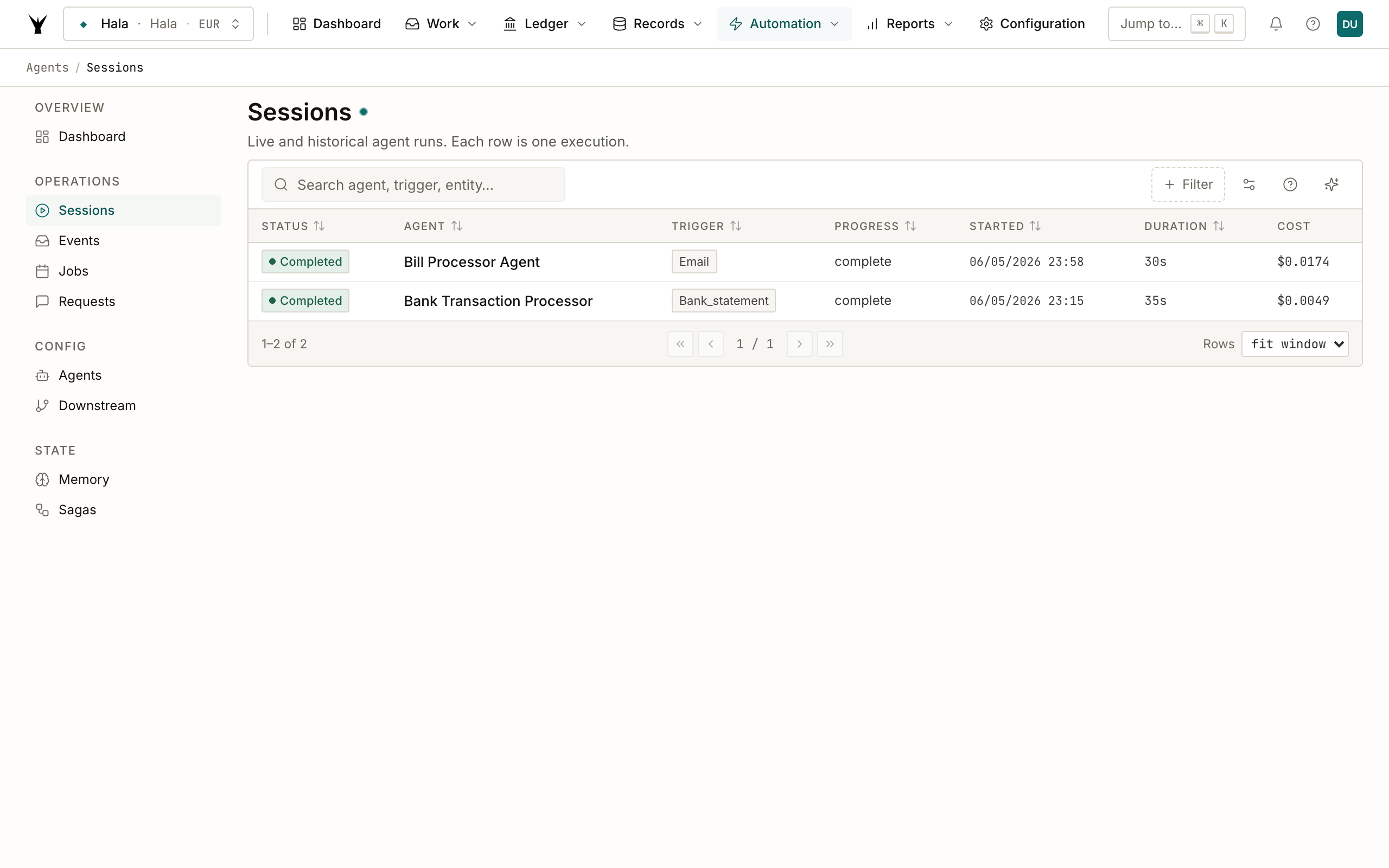Click the Filter button

tap(1188, 184)
